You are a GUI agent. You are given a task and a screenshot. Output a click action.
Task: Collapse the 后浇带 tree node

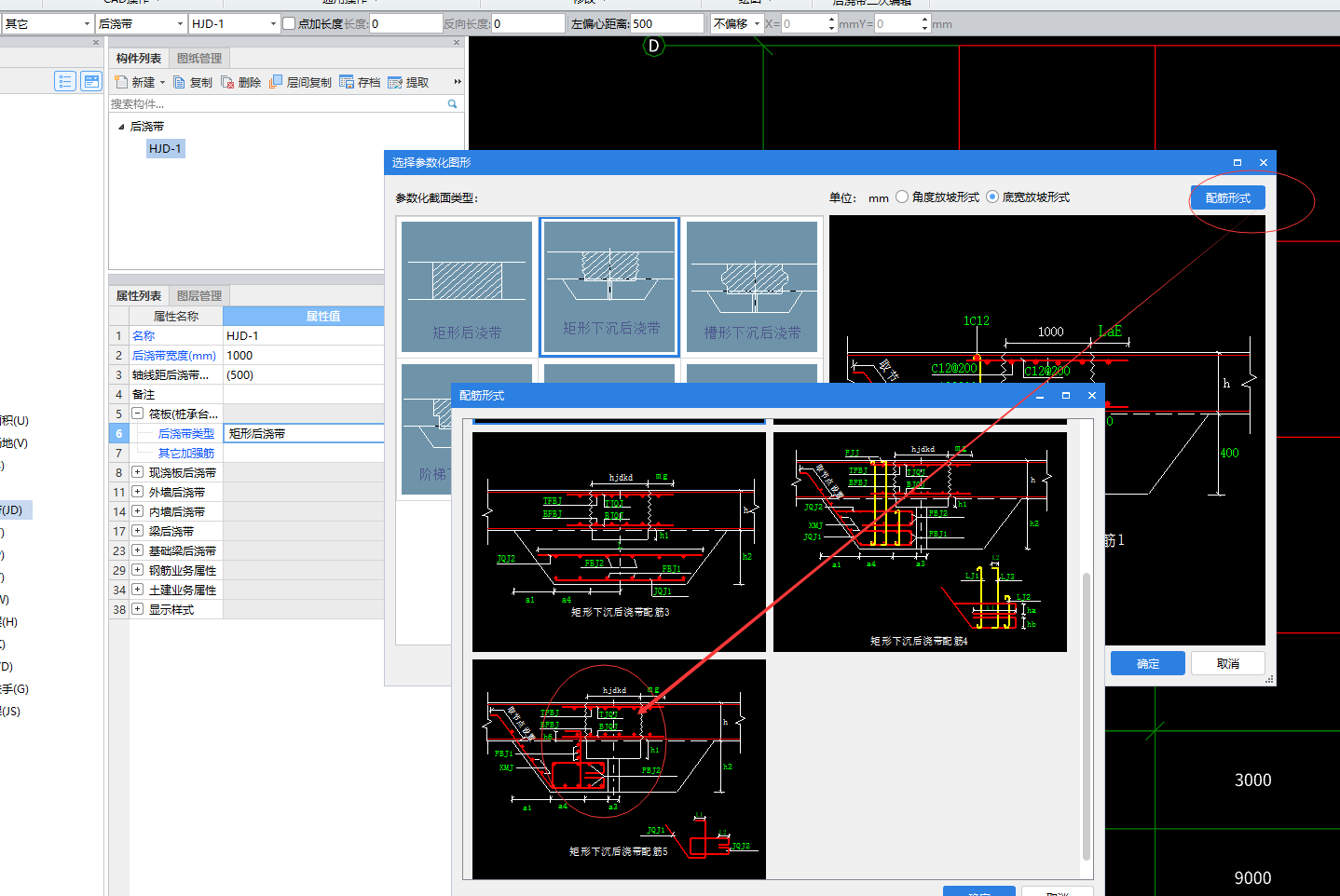coord(121,127)
